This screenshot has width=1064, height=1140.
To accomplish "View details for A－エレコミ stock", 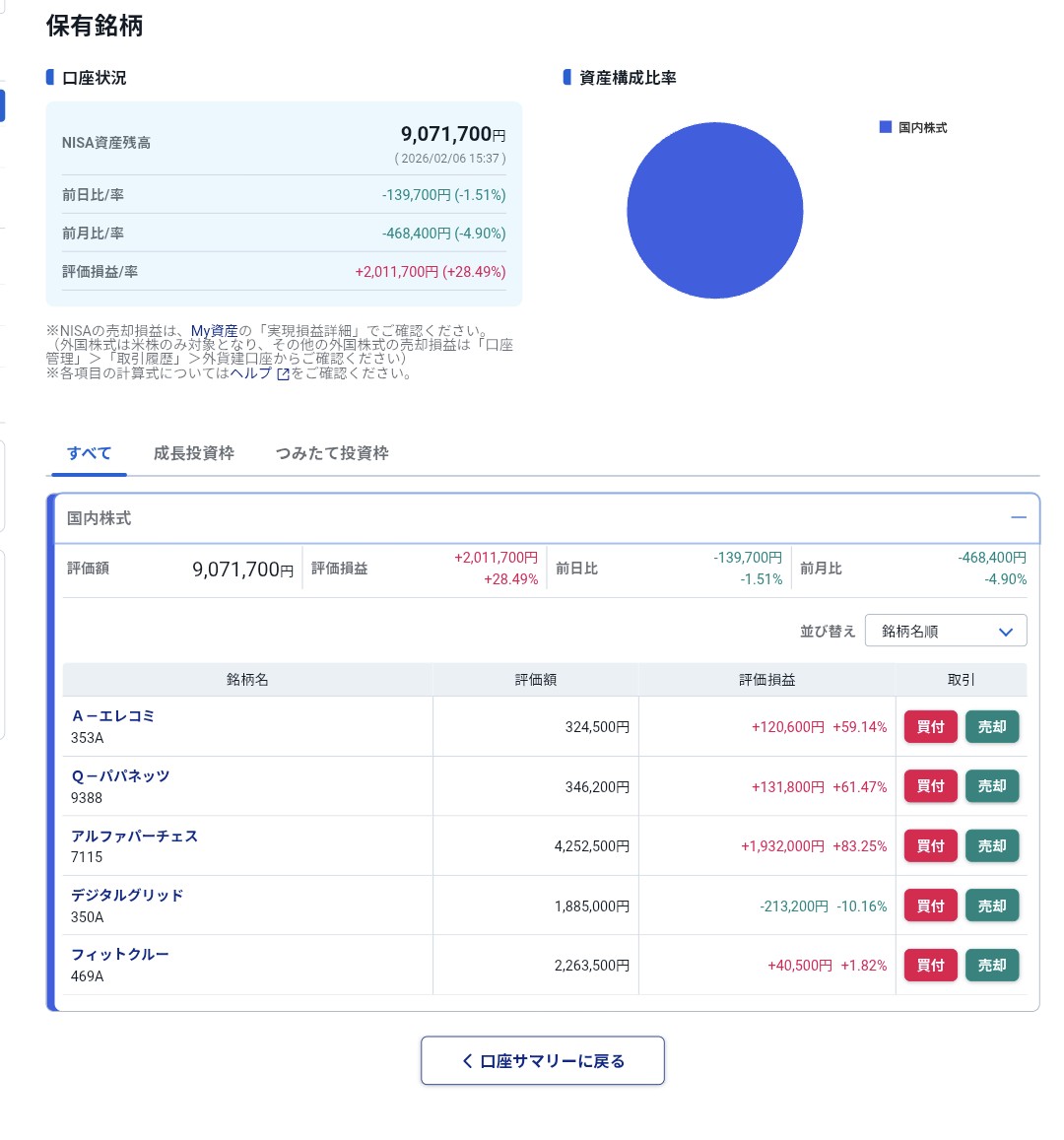I will click(x=114, y=716).
